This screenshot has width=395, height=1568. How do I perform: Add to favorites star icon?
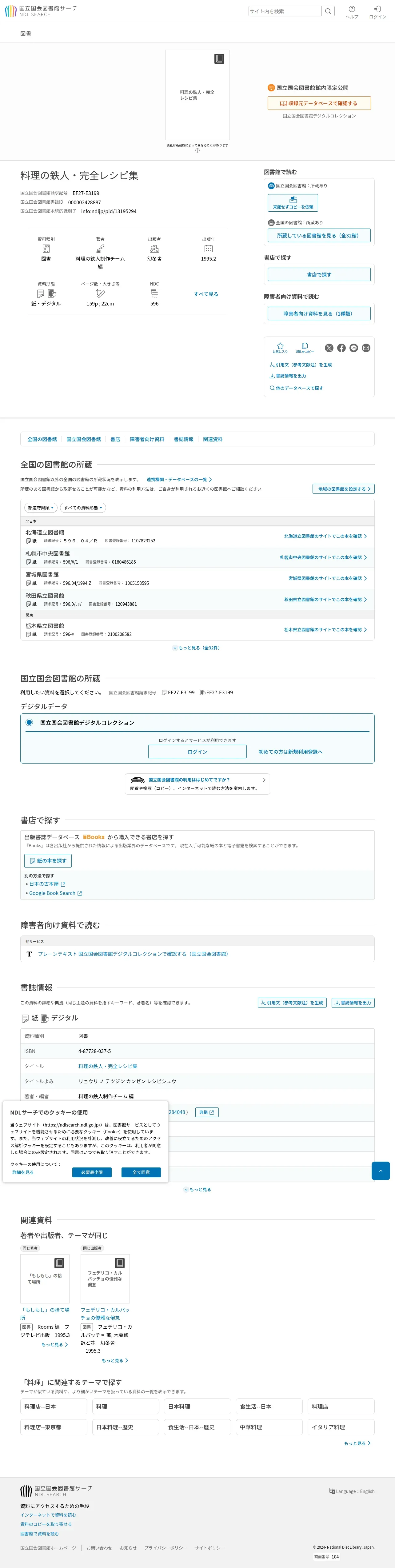pyautogui.click(x=280, y=348)
